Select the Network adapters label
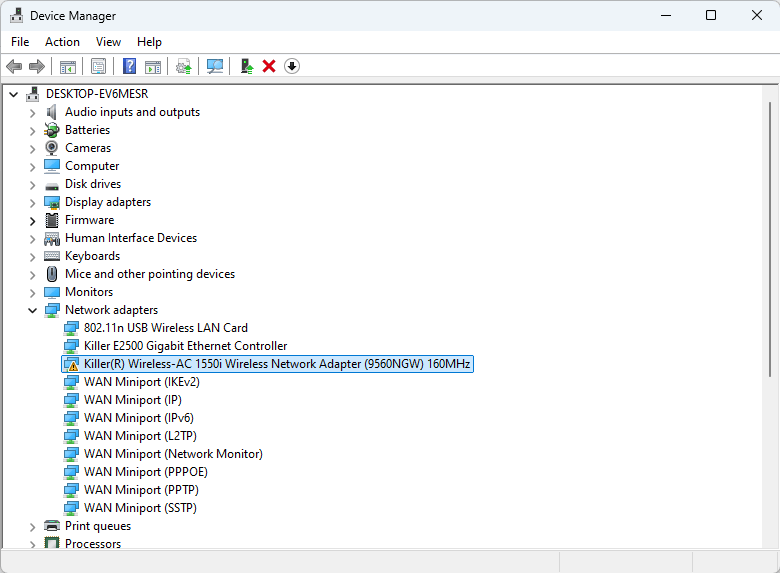This screenshot has height=573, width=780. (x=111, y=310)
